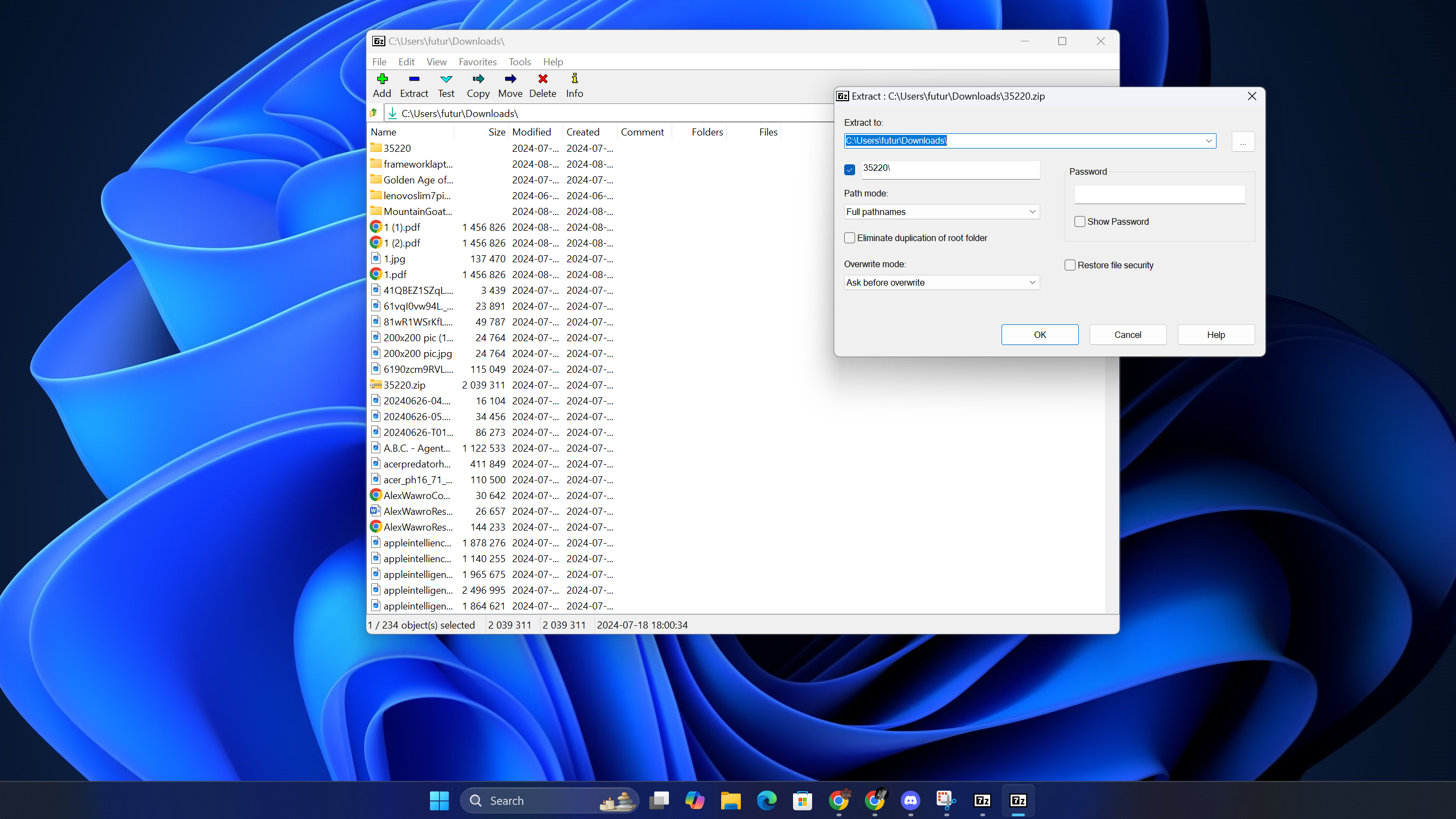Open Chrome browser from taskbar
This screenshot has width=1456, height=819.
pos(839,800)
